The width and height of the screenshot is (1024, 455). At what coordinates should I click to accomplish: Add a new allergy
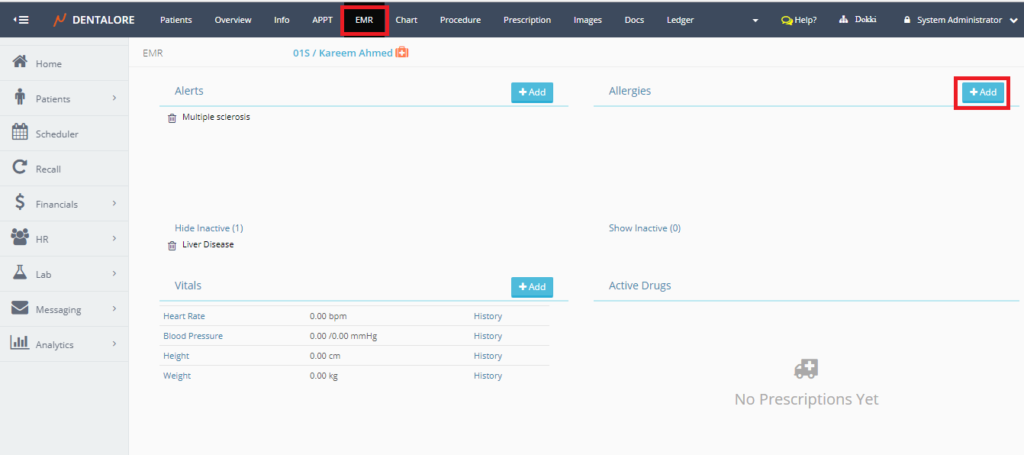[x=982, y=92]
